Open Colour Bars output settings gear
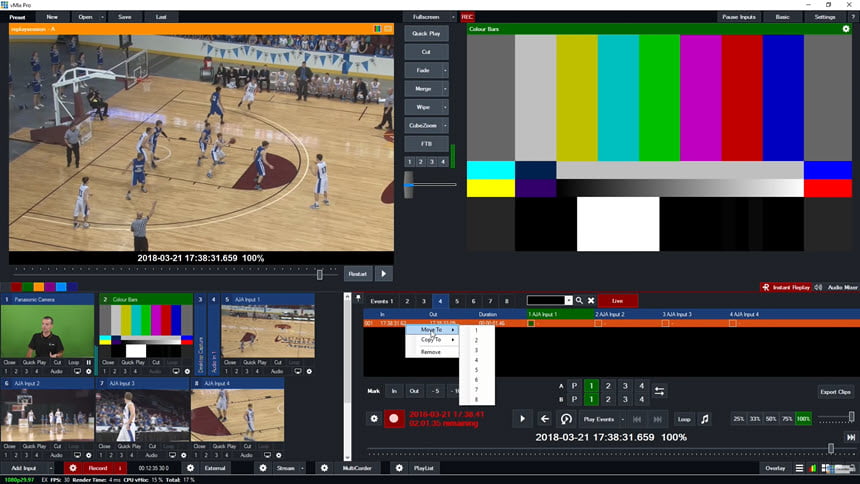Screen dimensions: 860x484 click(846, 29)
